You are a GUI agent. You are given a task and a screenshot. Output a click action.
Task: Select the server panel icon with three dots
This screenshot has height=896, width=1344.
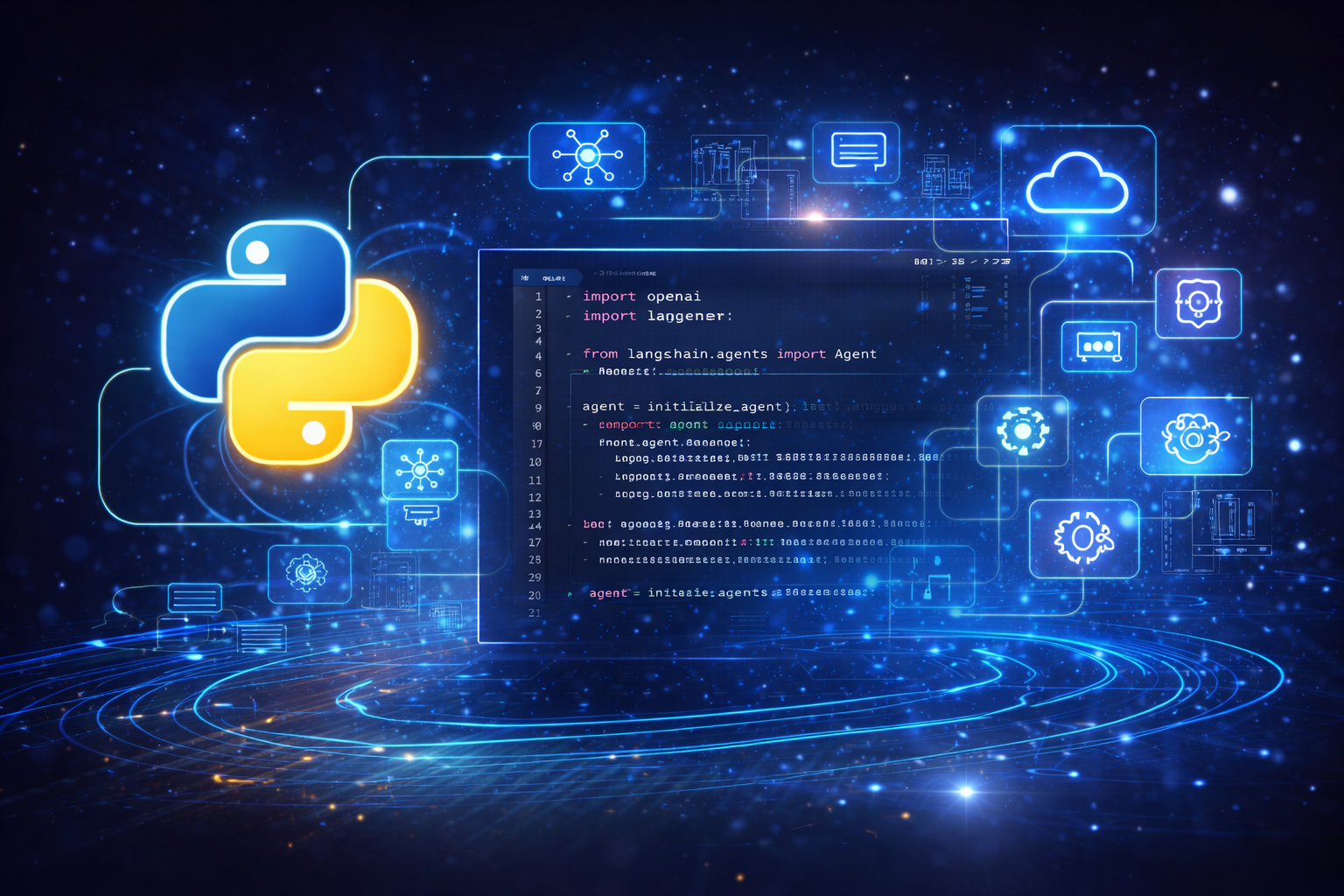(1098, 346)
